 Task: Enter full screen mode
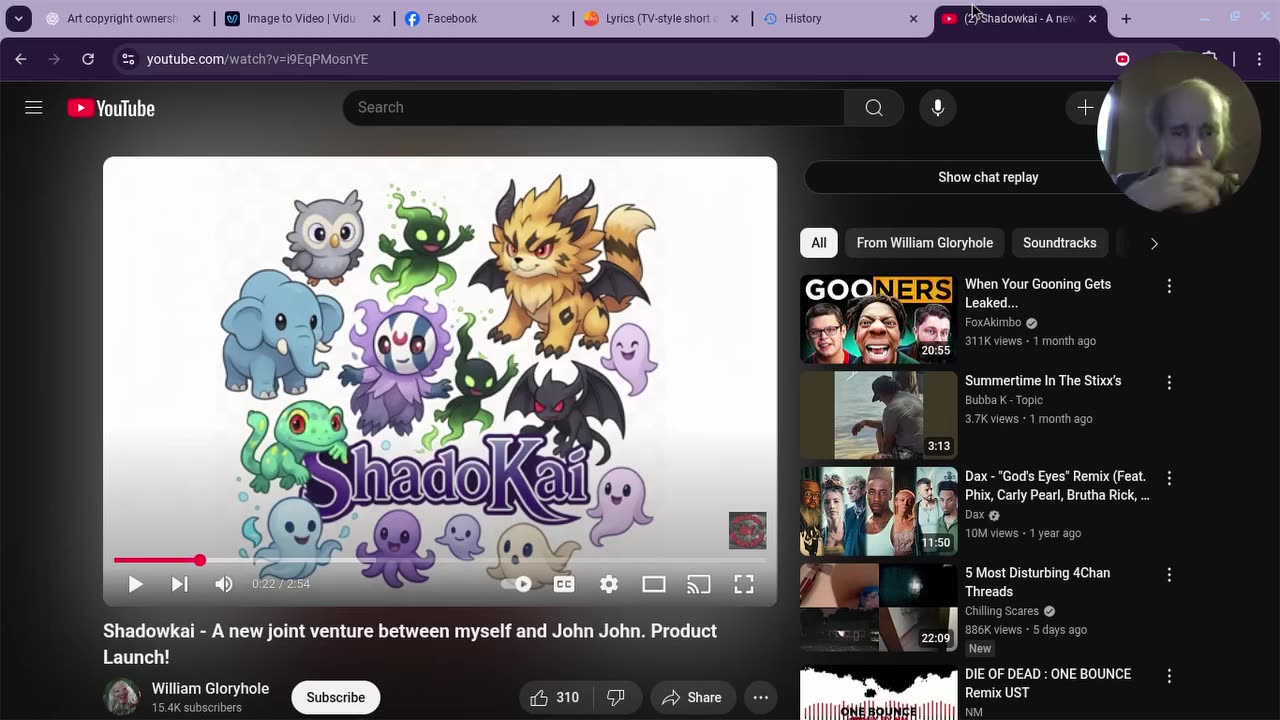744,584
